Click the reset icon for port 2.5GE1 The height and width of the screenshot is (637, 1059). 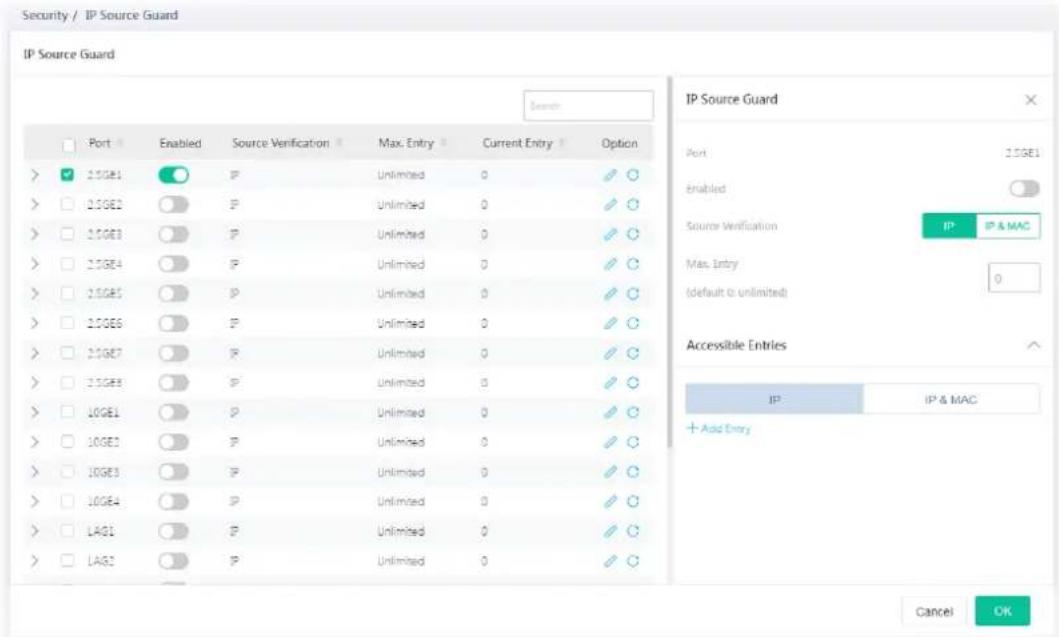[x=633, y=175]
